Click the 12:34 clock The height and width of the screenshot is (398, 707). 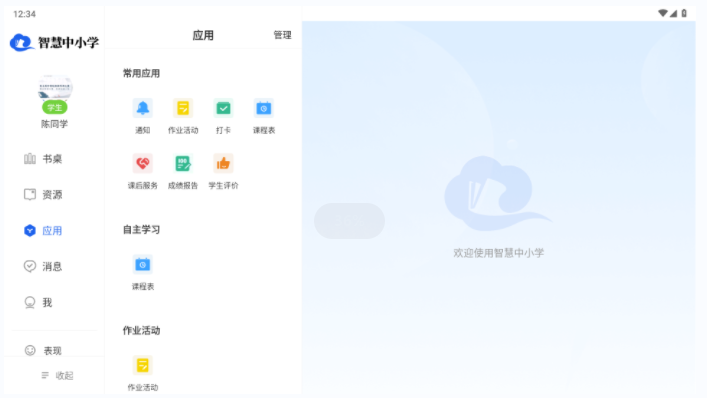pyautogui.click(x=24, y=14)
